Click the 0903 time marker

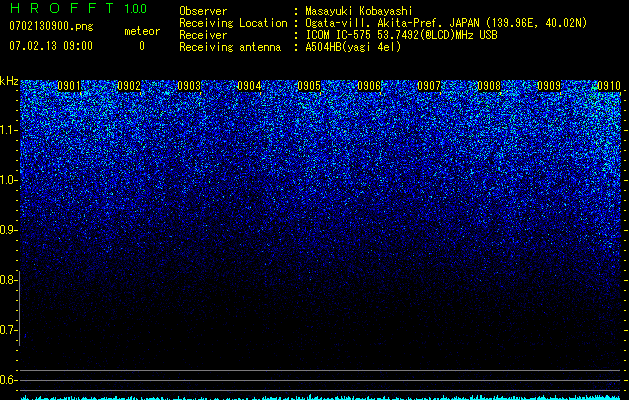tap(189, 86)
